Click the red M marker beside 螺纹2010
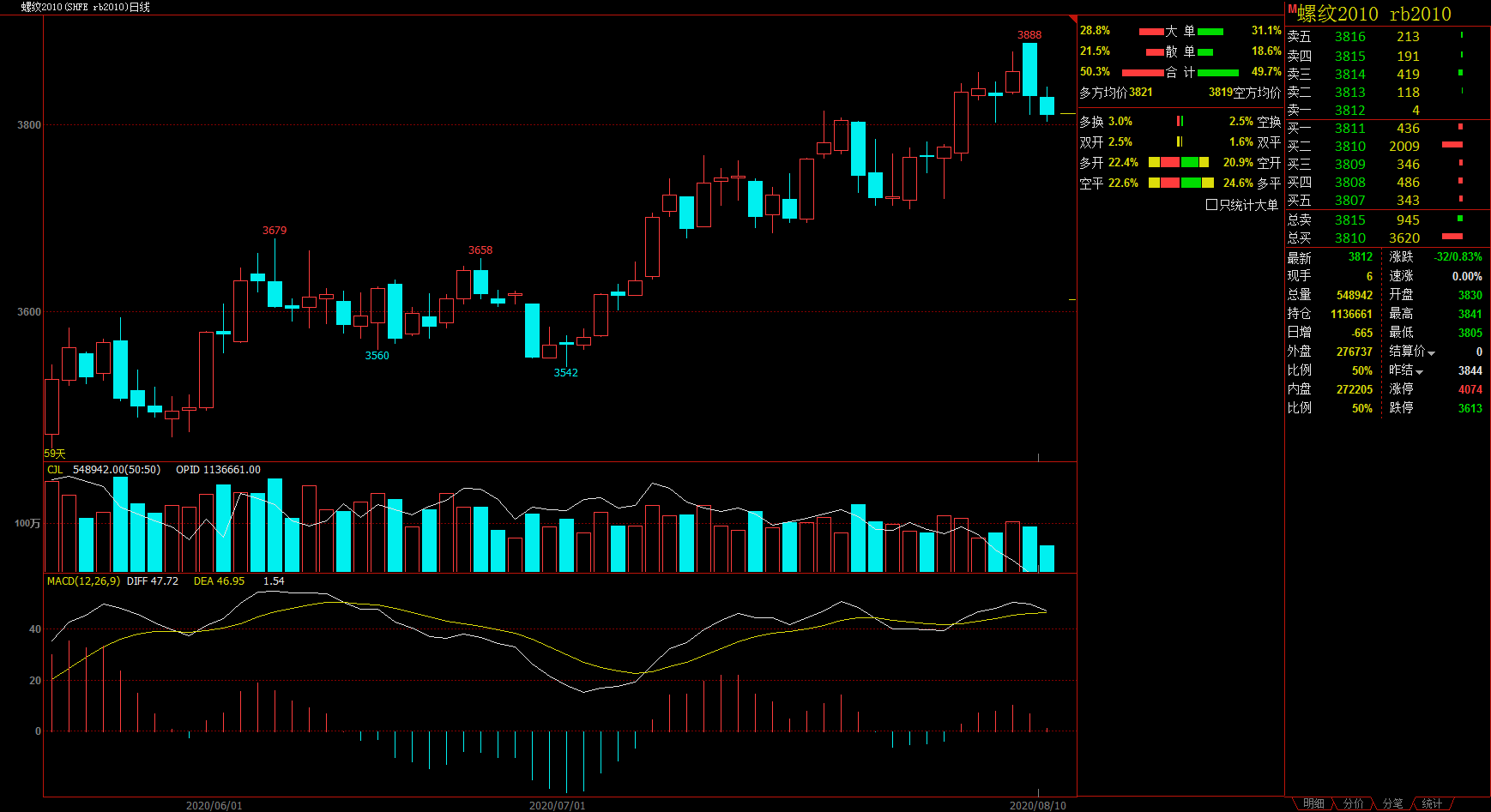1491x812 pixels. [x=1291, y=9]
